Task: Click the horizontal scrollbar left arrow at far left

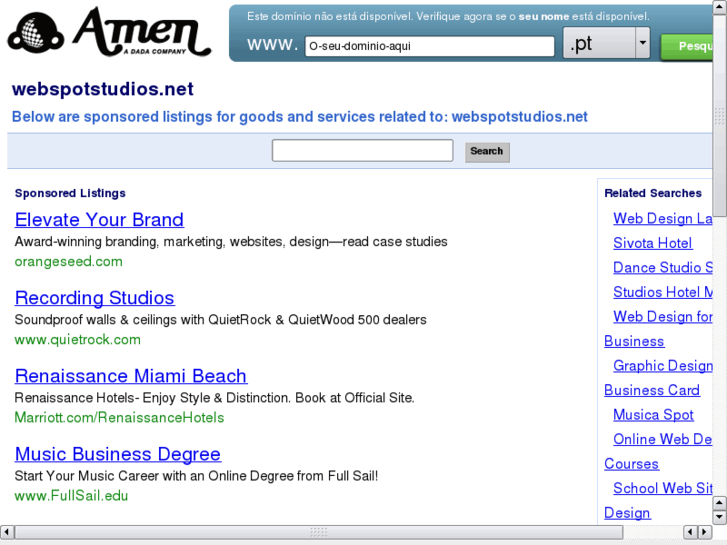Action: tap(7, 532)
